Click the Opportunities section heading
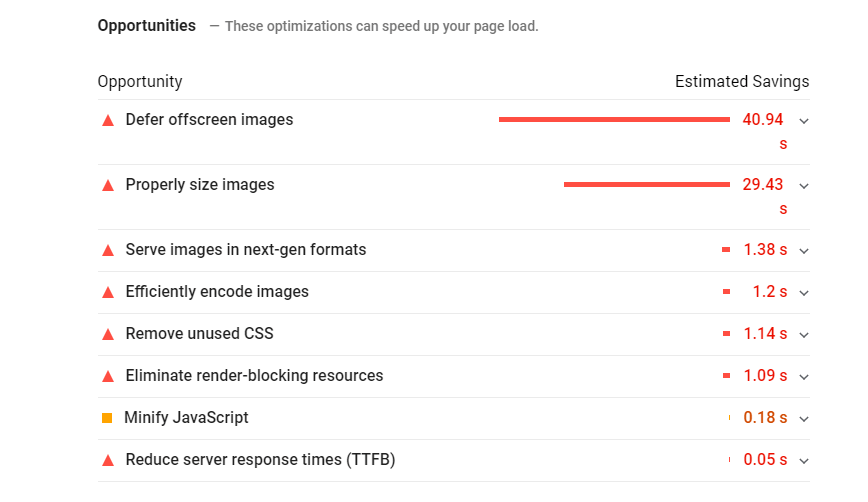 click(147, 26)
